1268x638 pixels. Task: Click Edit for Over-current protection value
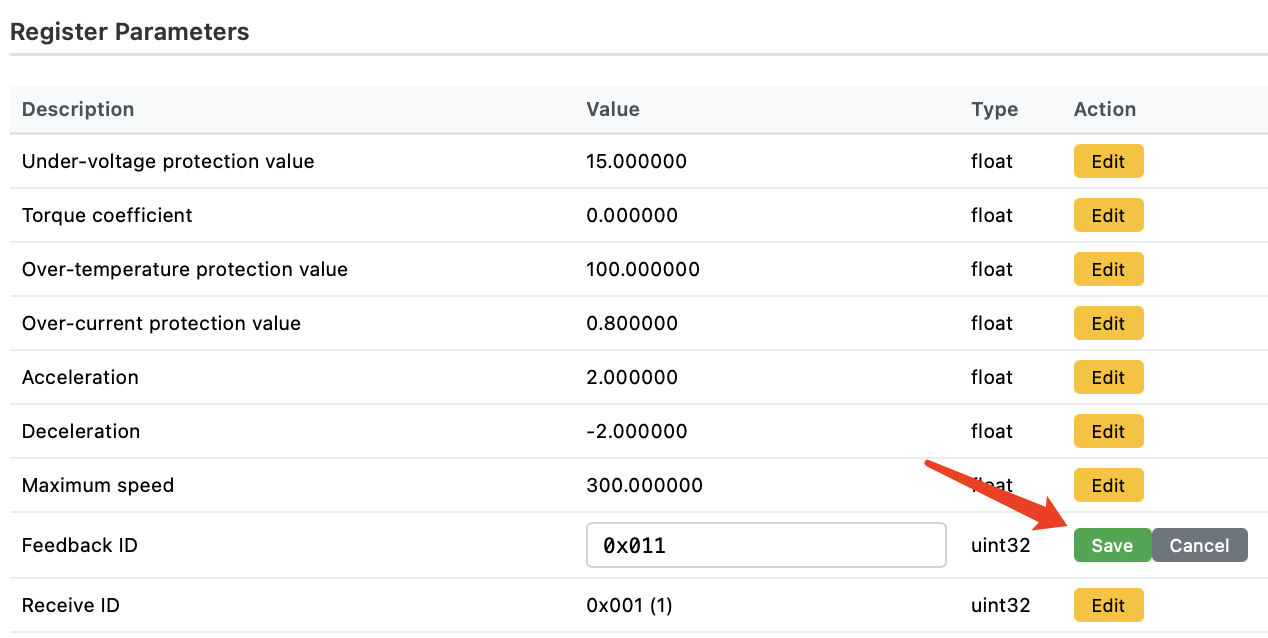point(1108,323)
